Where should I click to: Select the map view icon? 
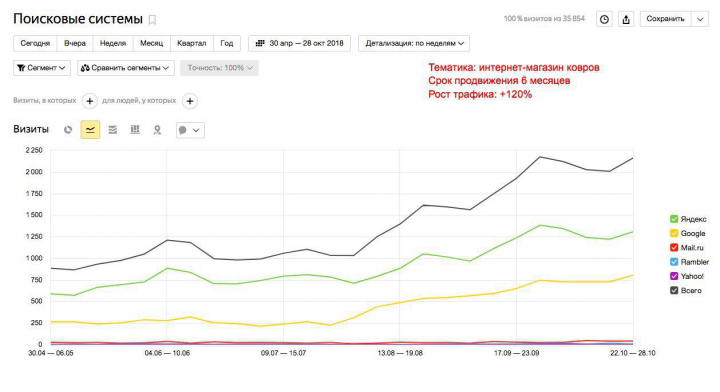click(x=157, y=130)
